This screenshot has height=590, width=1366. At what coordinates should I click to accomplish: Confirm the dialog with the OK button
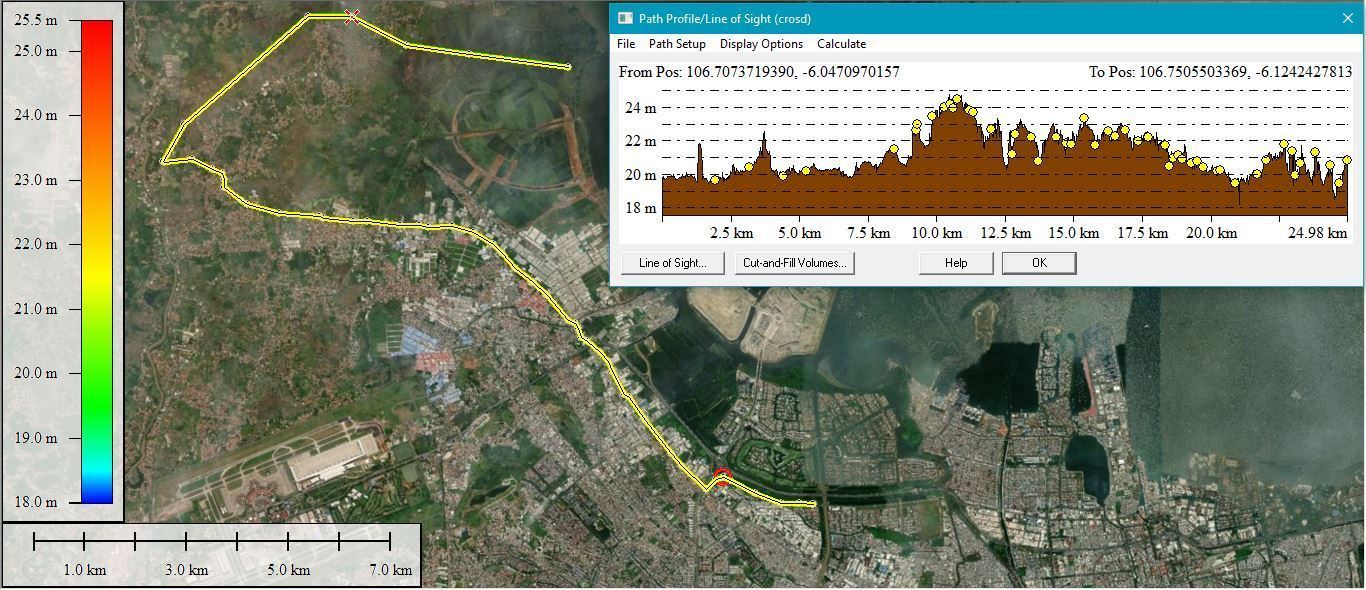click(x=1039, y=263)
